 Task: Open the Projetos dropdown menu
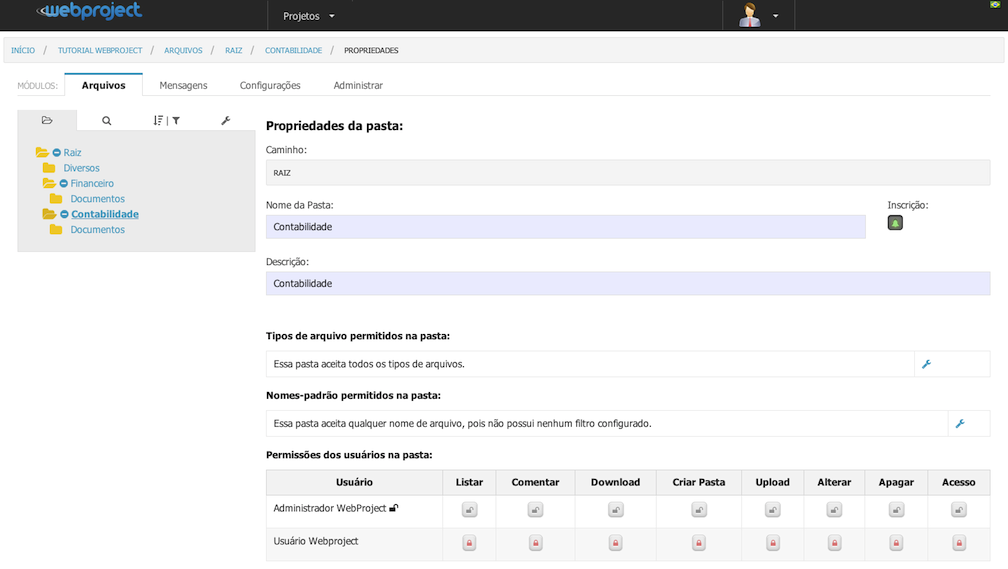click(309, 16)
